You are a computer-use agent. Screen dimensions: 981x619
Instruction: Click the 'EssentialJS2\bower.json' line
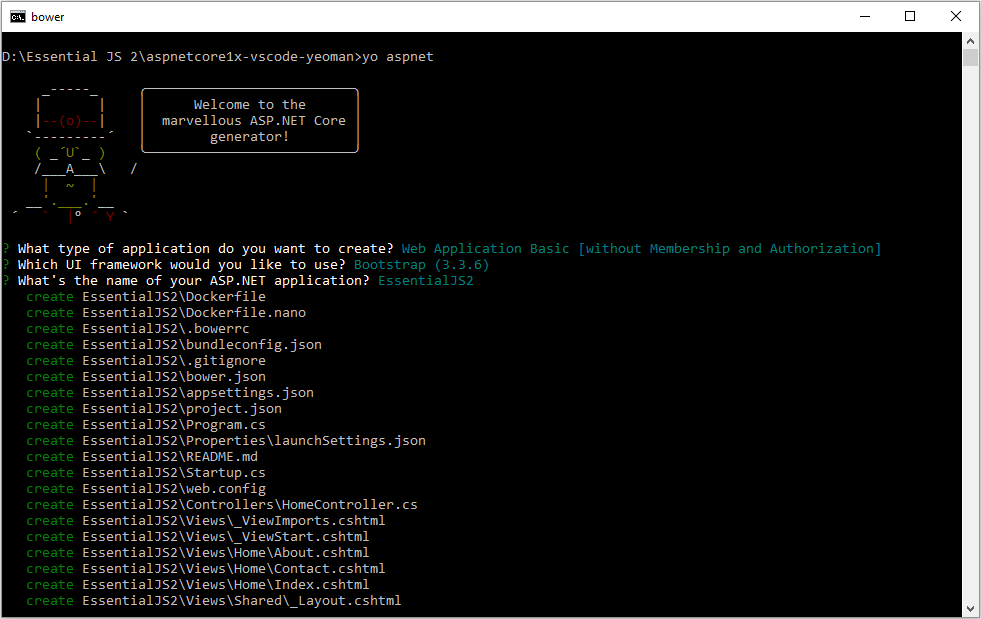pos(146,377)
